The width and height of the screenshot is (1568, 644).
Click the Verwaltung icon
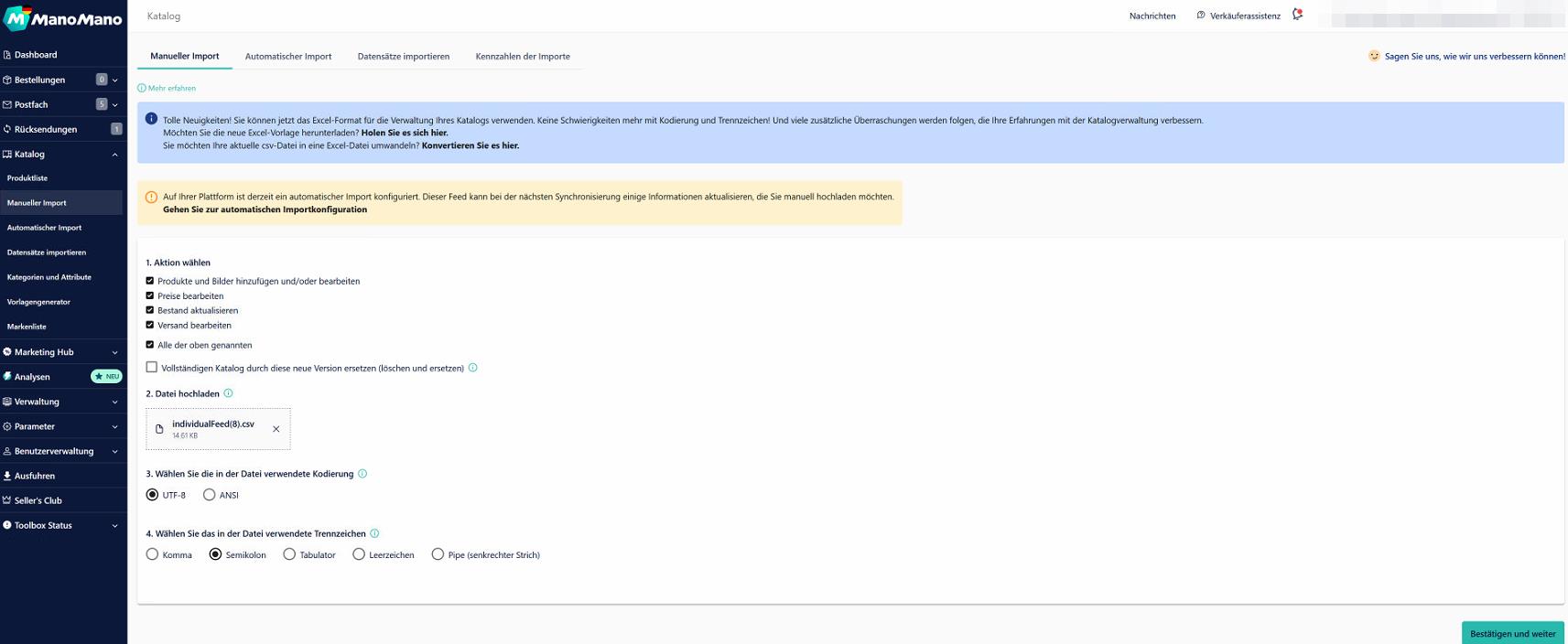click(x=7, y=401)
